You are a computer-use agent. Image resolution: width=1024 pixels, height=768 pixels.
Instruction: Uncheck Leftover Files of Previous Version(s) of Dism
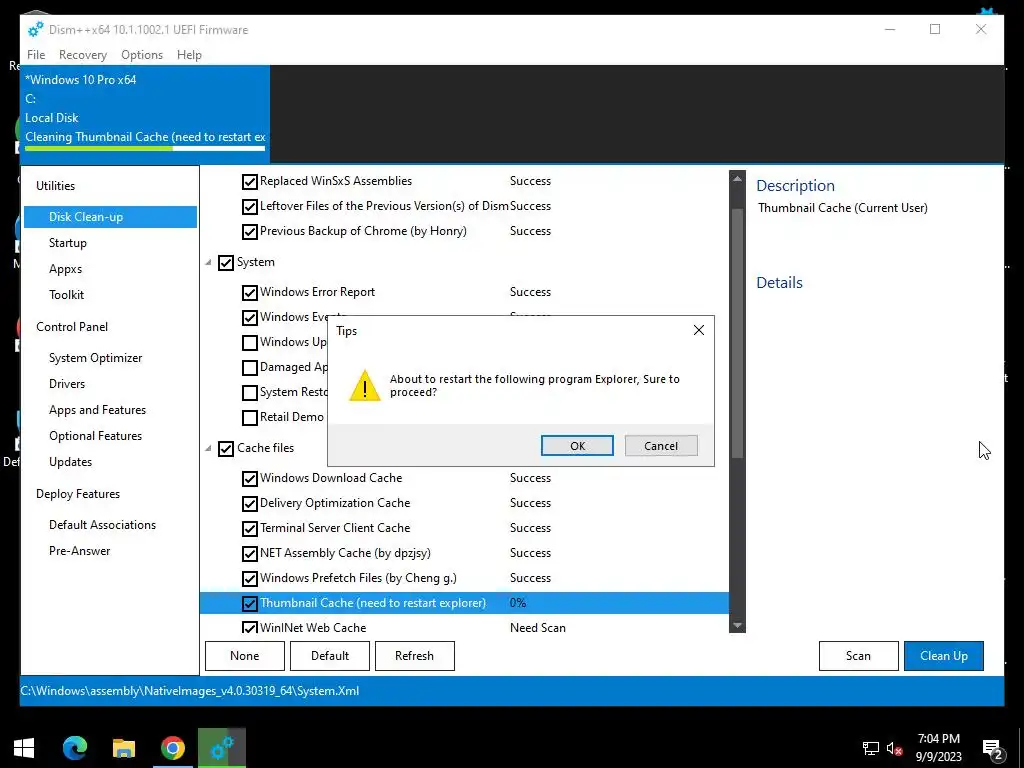click(249, 206)
